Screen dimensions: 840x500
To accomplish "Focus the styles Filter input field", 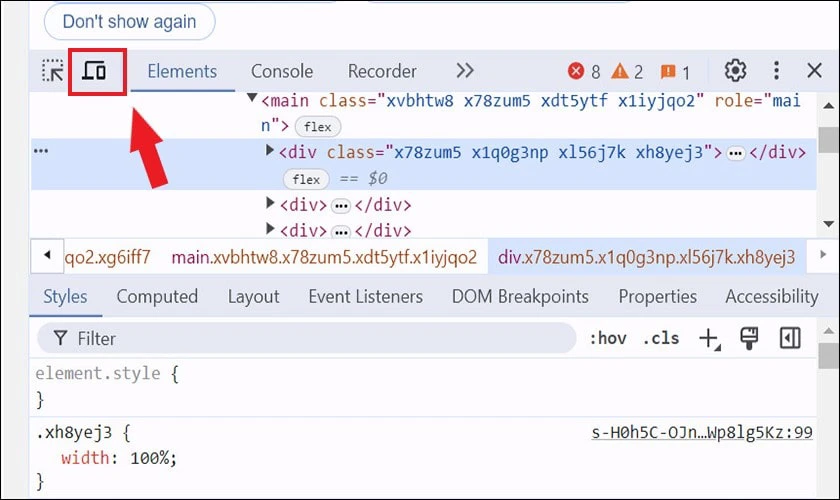I will click(x=306, y=338).
